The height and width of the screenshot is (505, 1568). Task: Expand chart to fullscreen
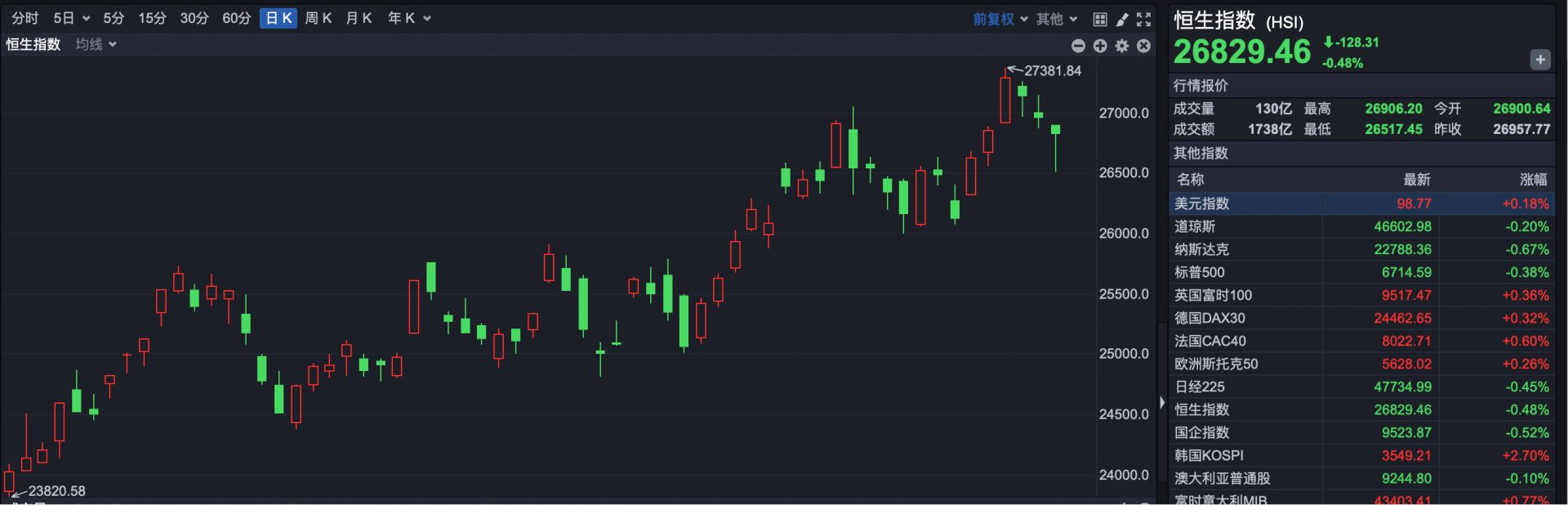pos(1143,19)
